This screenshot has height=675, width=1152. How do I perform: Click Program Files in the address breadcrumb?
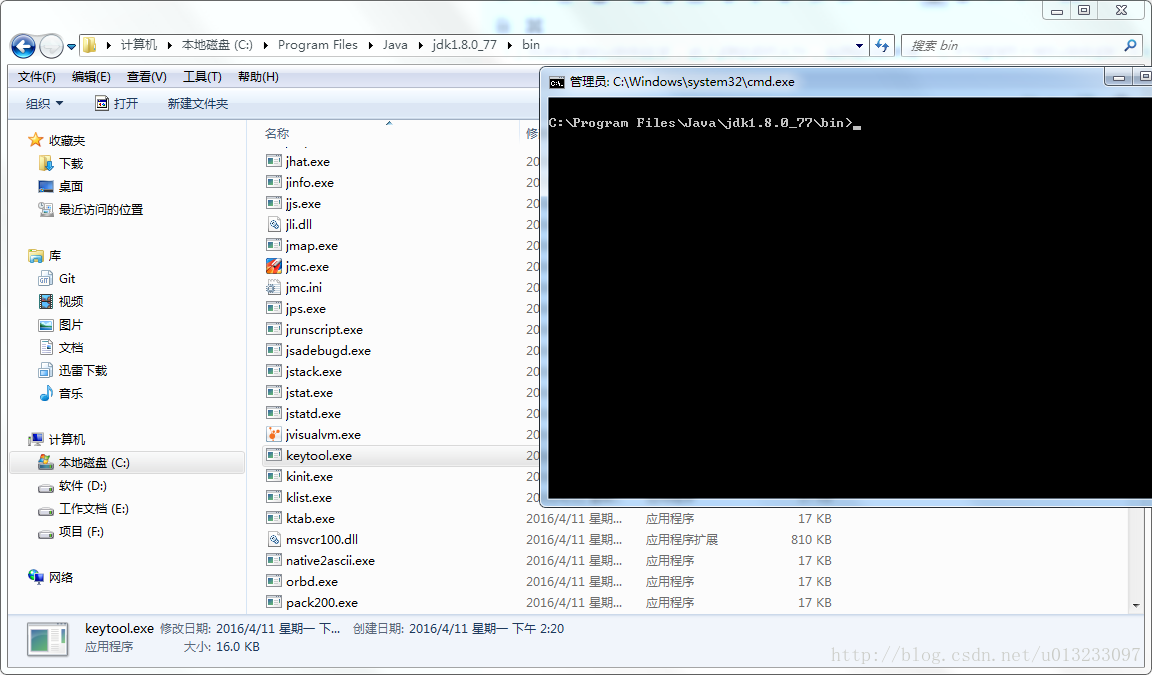317,45
